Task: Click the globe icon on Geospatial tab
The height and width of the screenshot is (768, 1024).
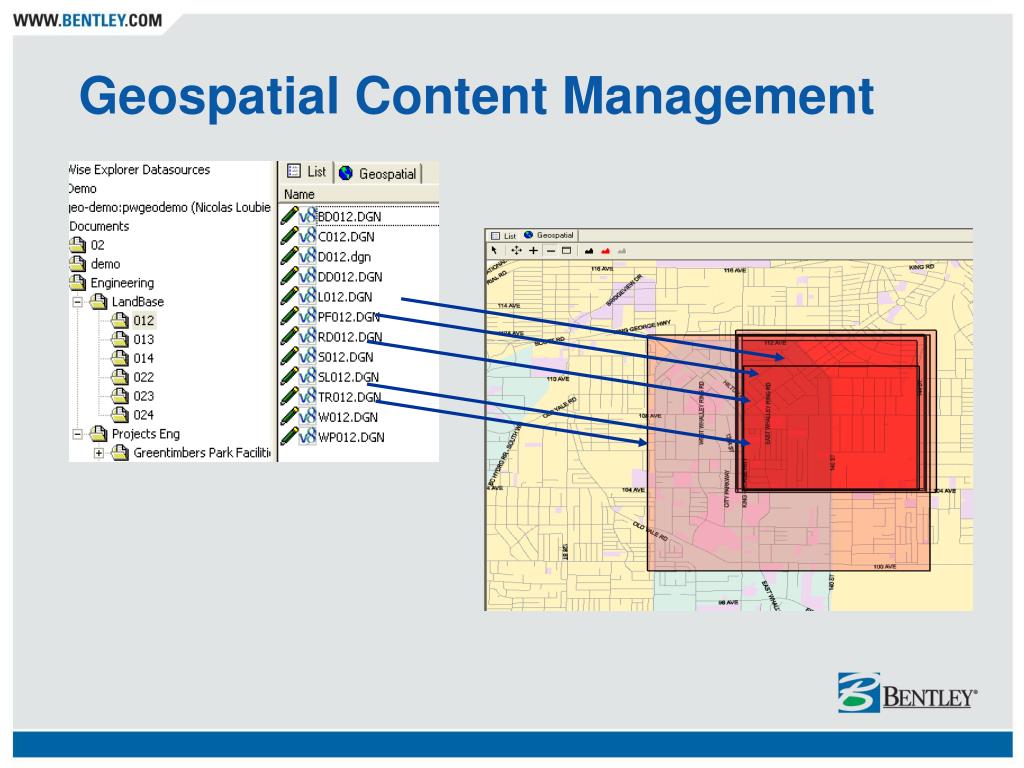Action: [x=345, y=172]
